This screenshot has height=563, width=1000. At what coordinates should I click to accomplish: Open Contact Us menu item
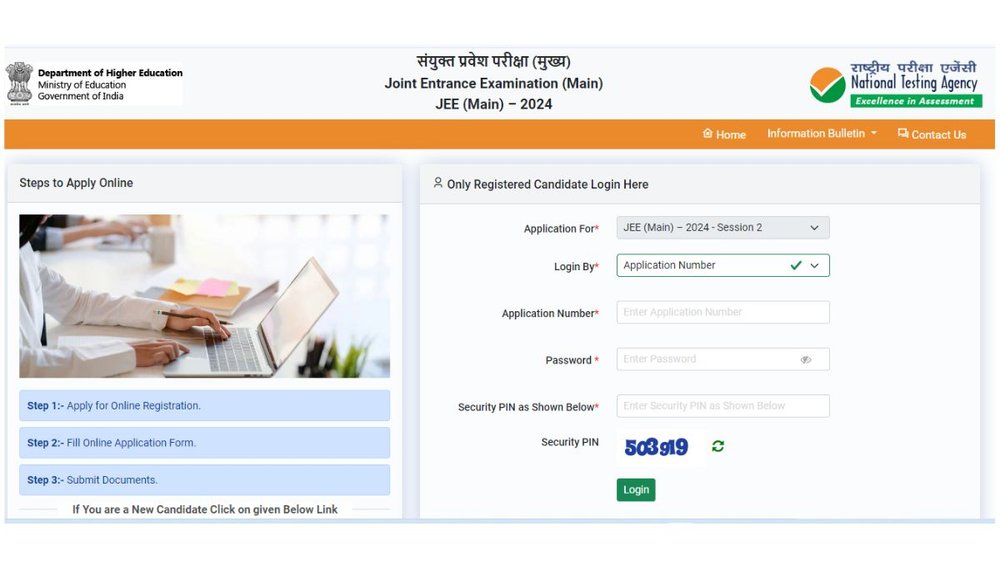coord(932,135)
